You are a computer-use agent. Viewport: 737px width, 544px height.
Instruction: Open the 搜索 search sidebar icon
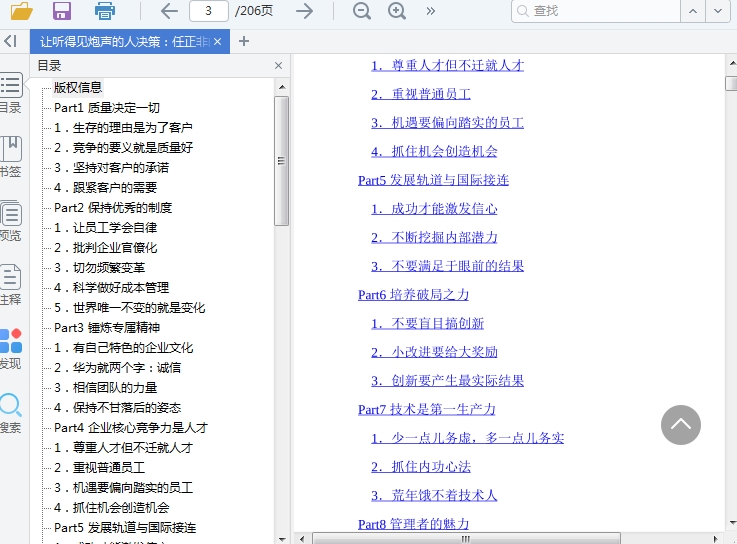pyautogui.click(x=10, y=413)
